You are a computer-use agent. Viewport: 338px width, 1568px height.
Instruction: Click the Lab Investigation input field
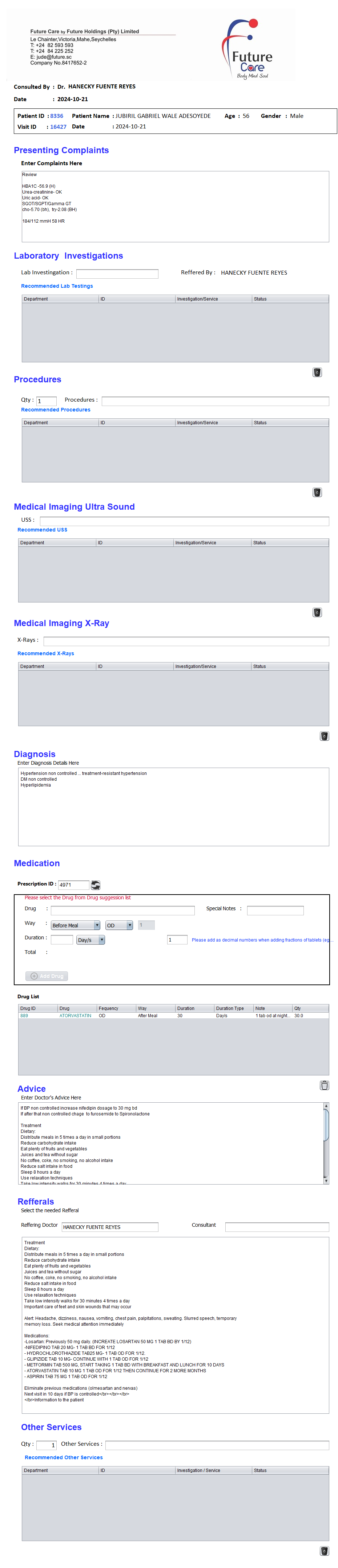pyautogui.click(x=117, y=273)
